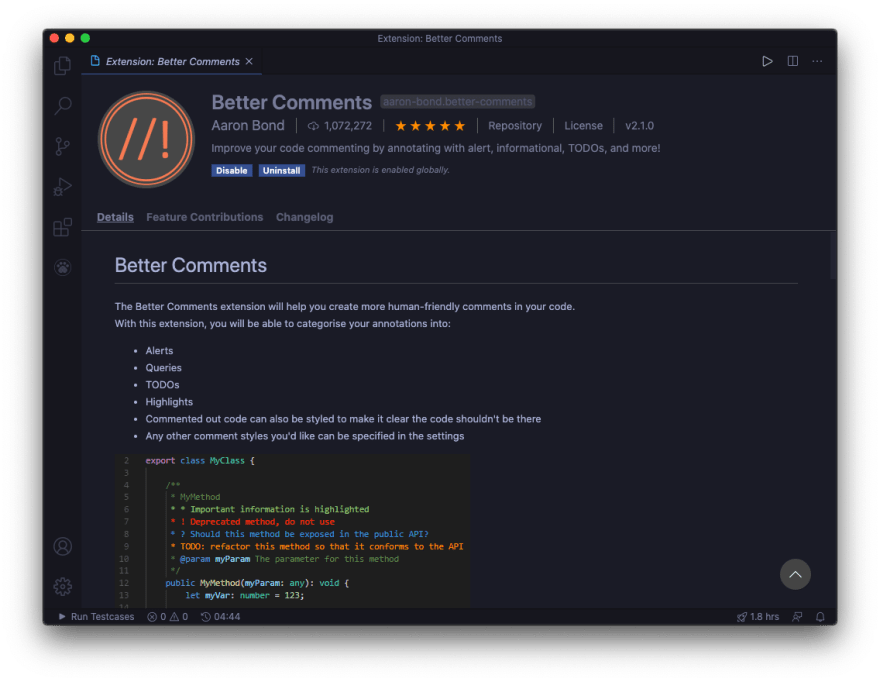The image size is (880, 682).
Task: Open the Search view icon
Action: point(62,105)
